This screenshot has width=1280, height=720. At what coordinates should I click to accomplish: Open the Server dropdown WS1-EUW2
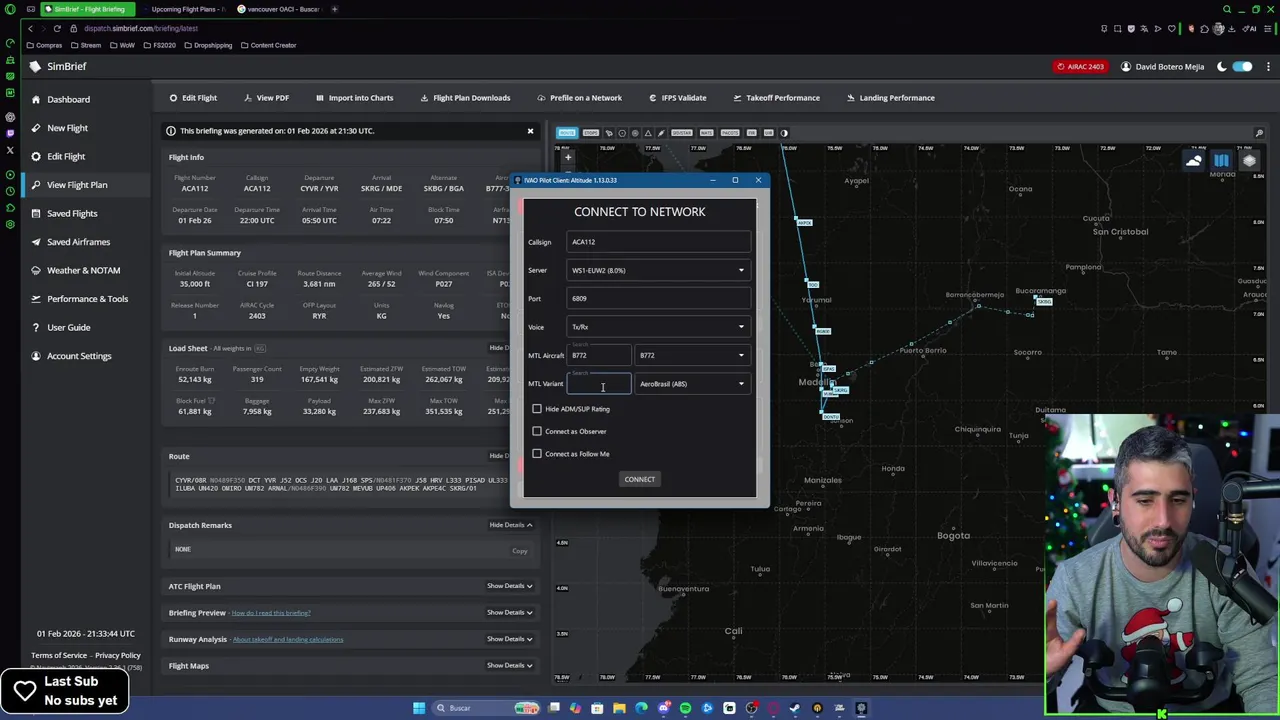click(658, 270)
